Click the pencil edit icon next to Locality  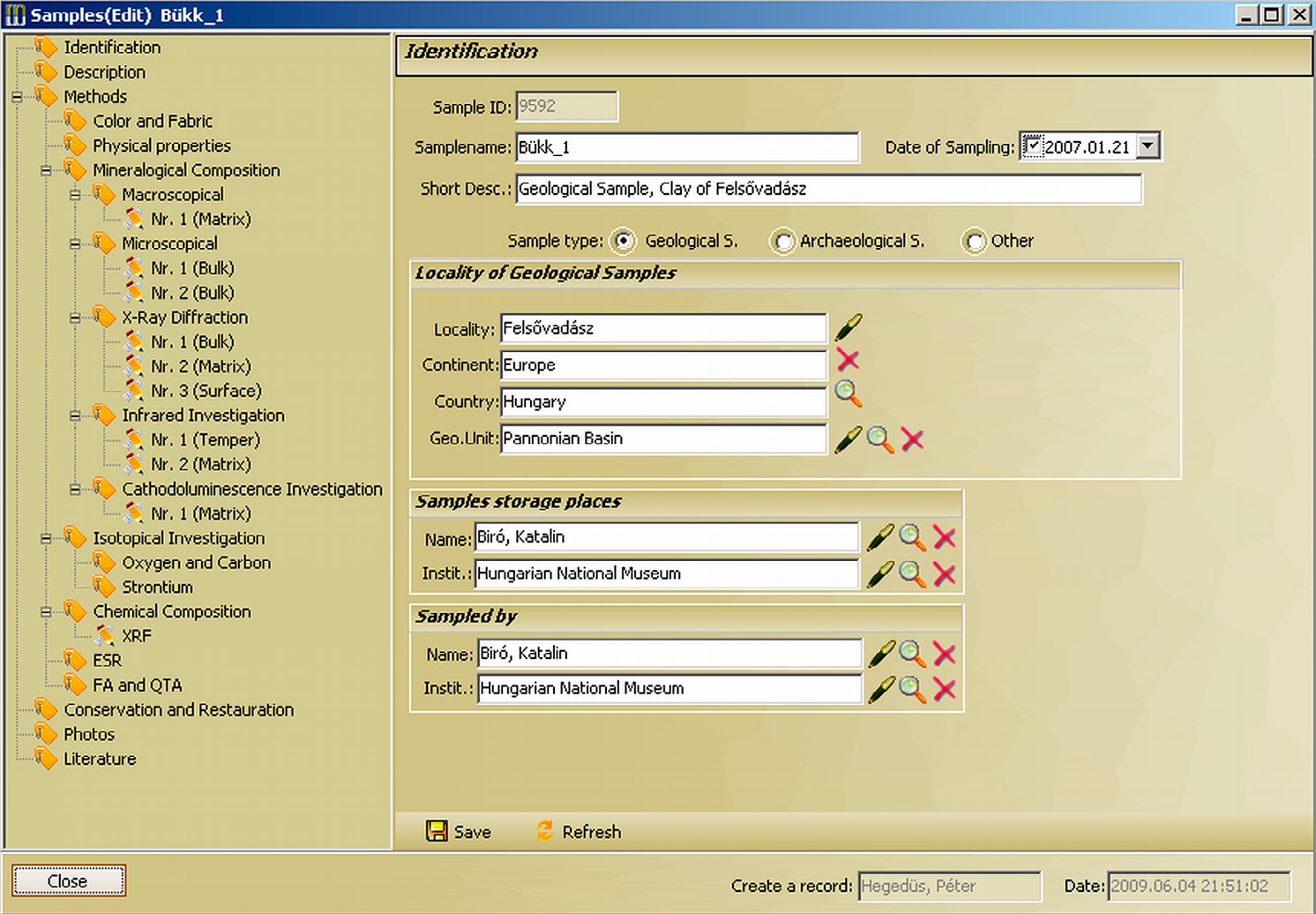point(849,327)
